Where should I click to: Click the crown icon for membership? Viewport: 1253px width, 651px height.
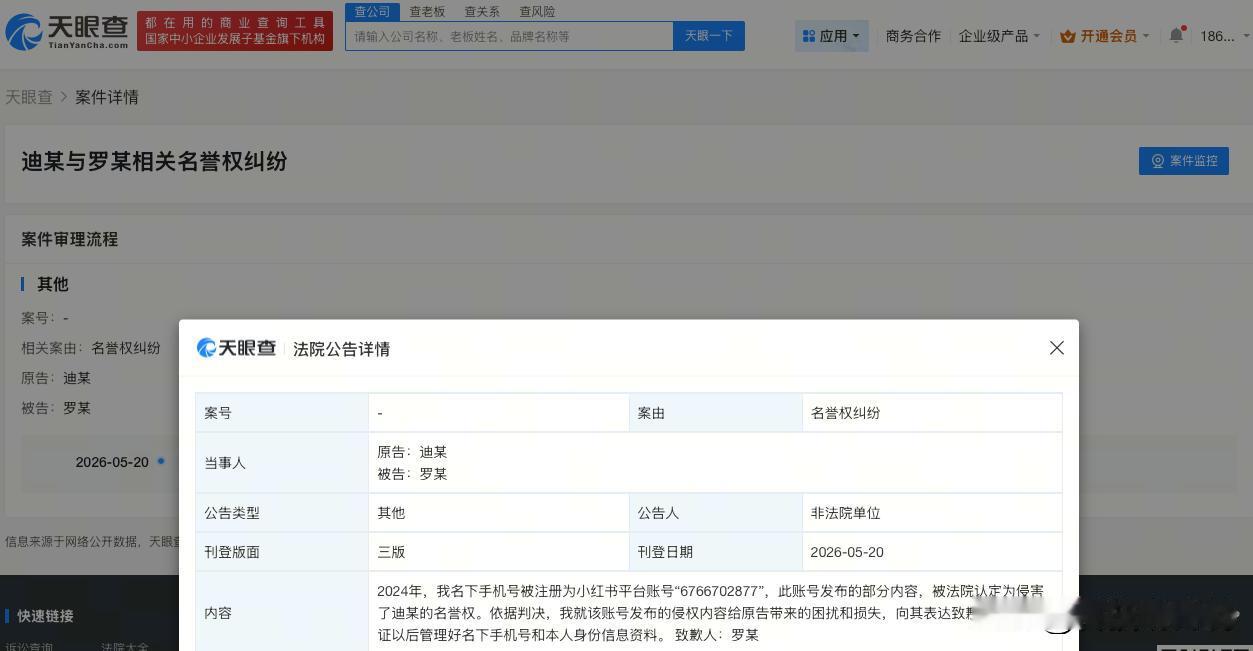coord(1068,36)
